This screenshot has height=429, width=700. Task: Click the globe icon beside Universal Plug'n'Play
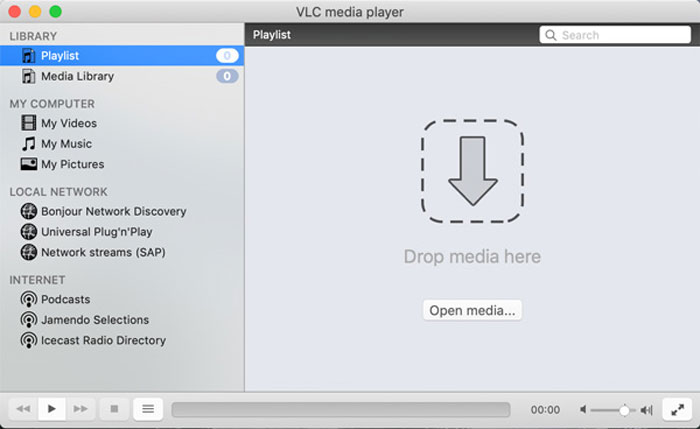tap(29, 232)
